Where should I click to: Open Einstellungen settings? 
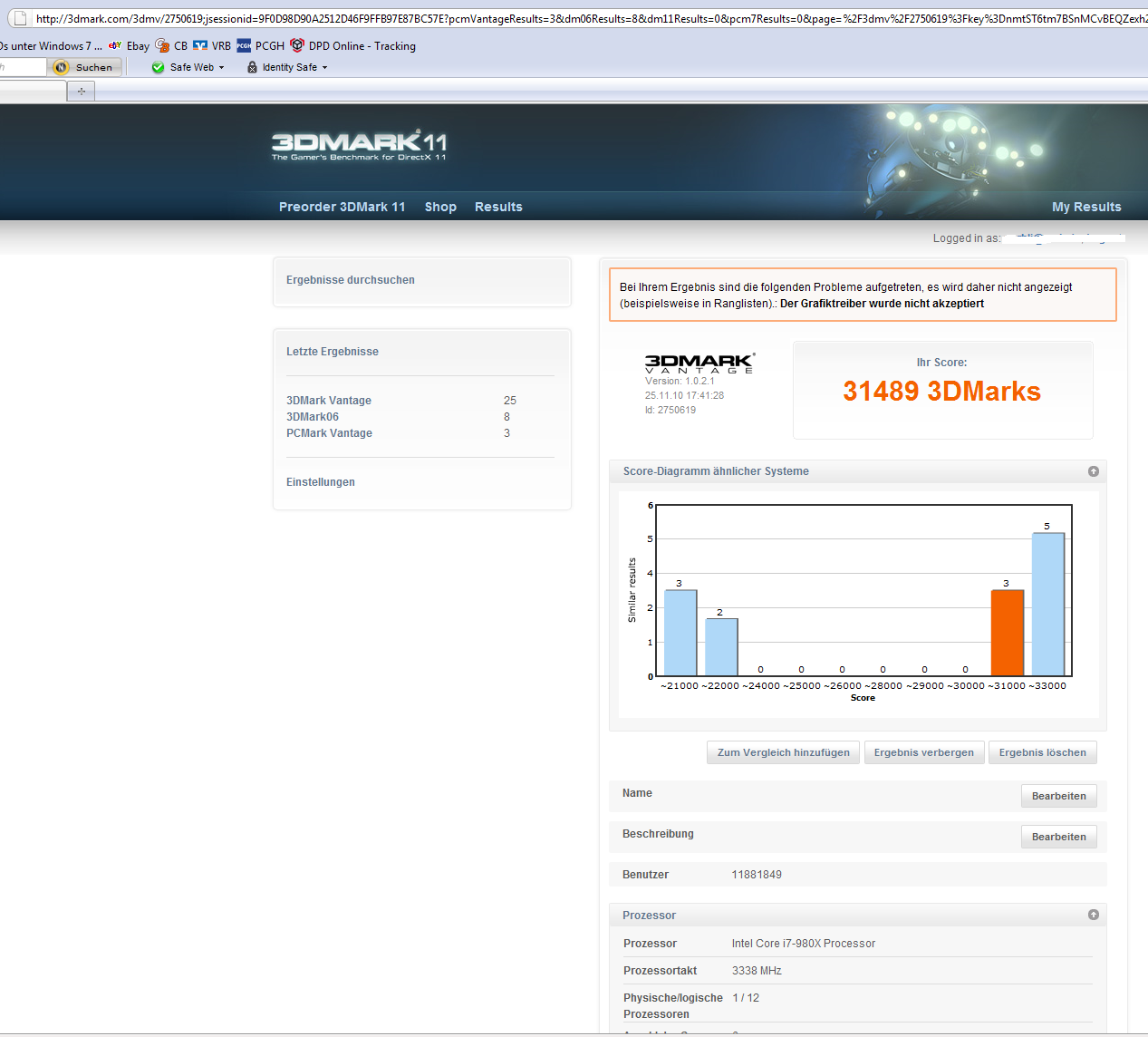click(x=321, y=482)
